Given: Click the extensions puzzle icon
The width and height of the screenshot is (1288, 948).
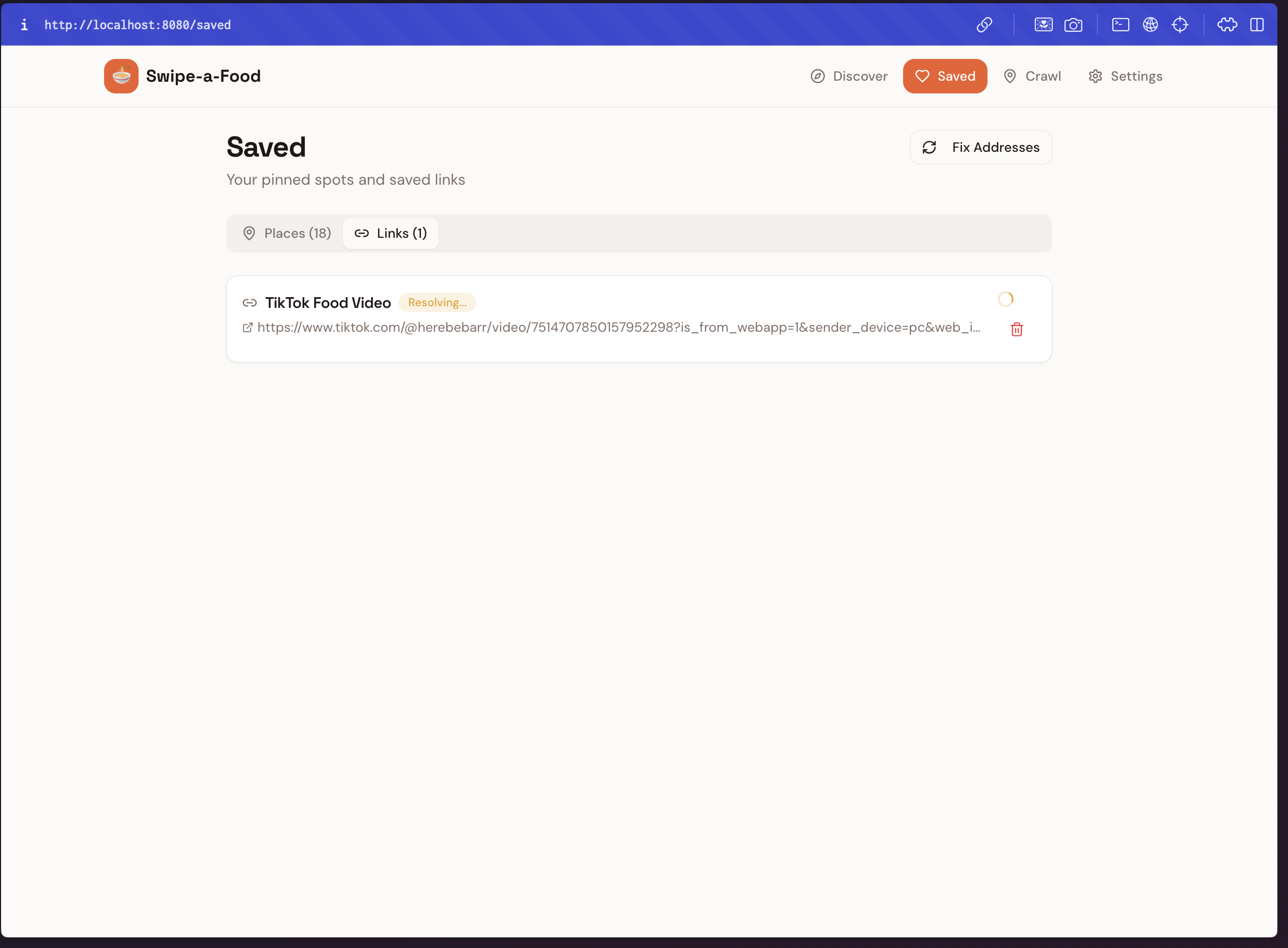Looking at the screenshot, I should (1226, 24).
